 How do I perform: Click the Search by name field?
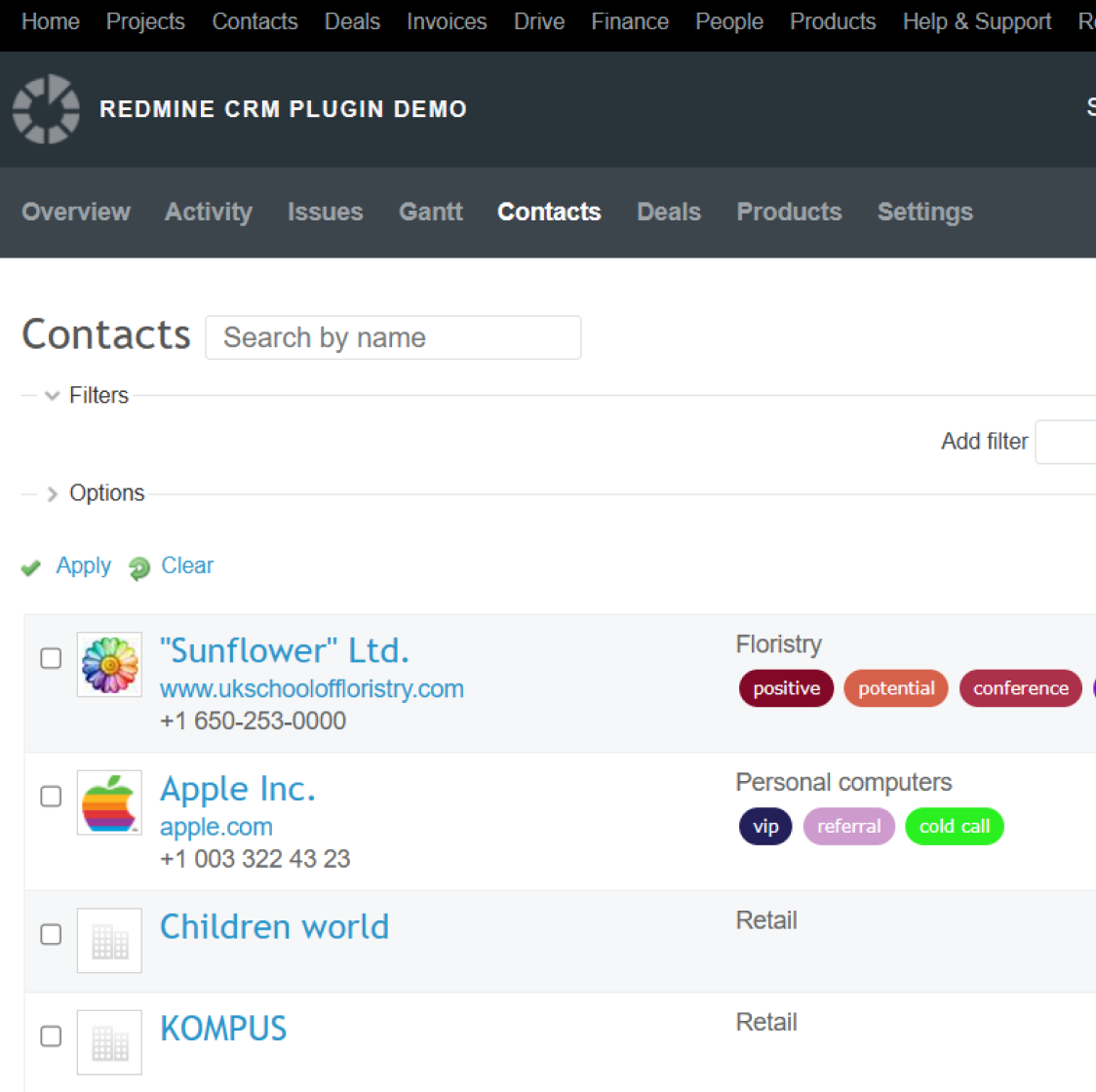(x=393, y=337)
